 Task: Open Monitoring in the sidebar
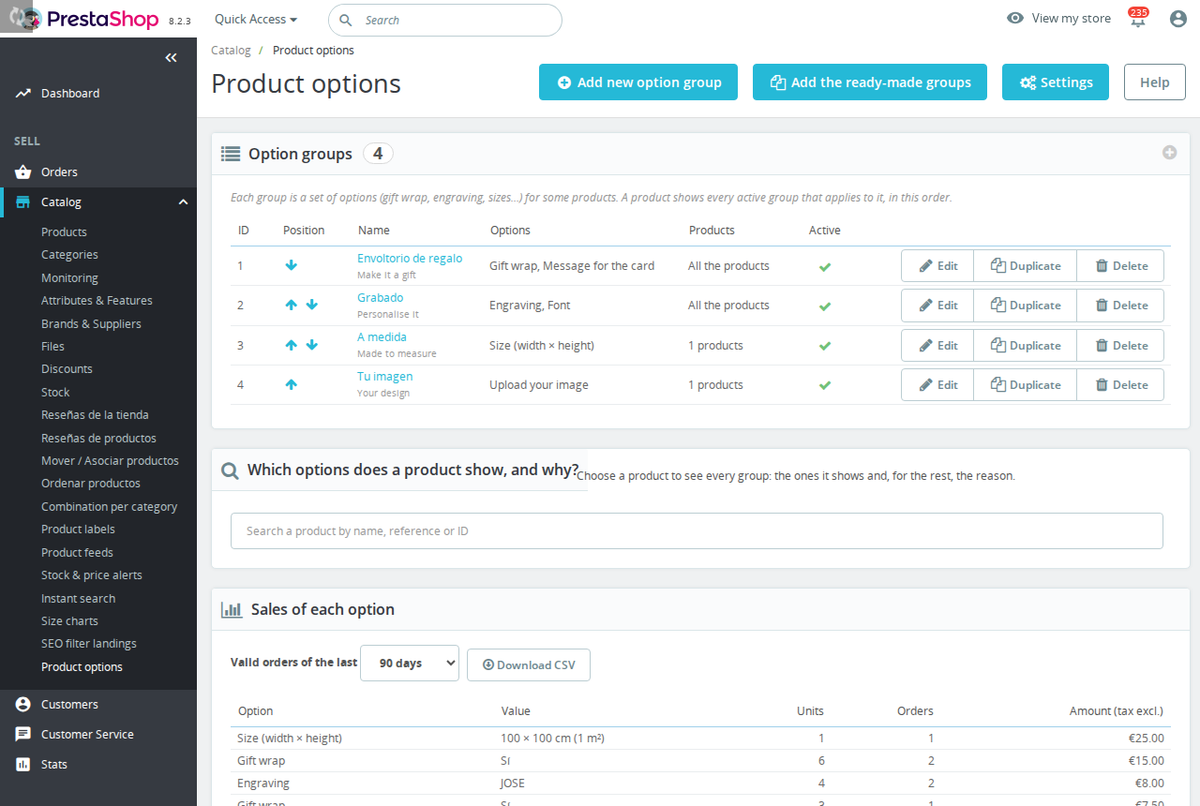[69, 278]
